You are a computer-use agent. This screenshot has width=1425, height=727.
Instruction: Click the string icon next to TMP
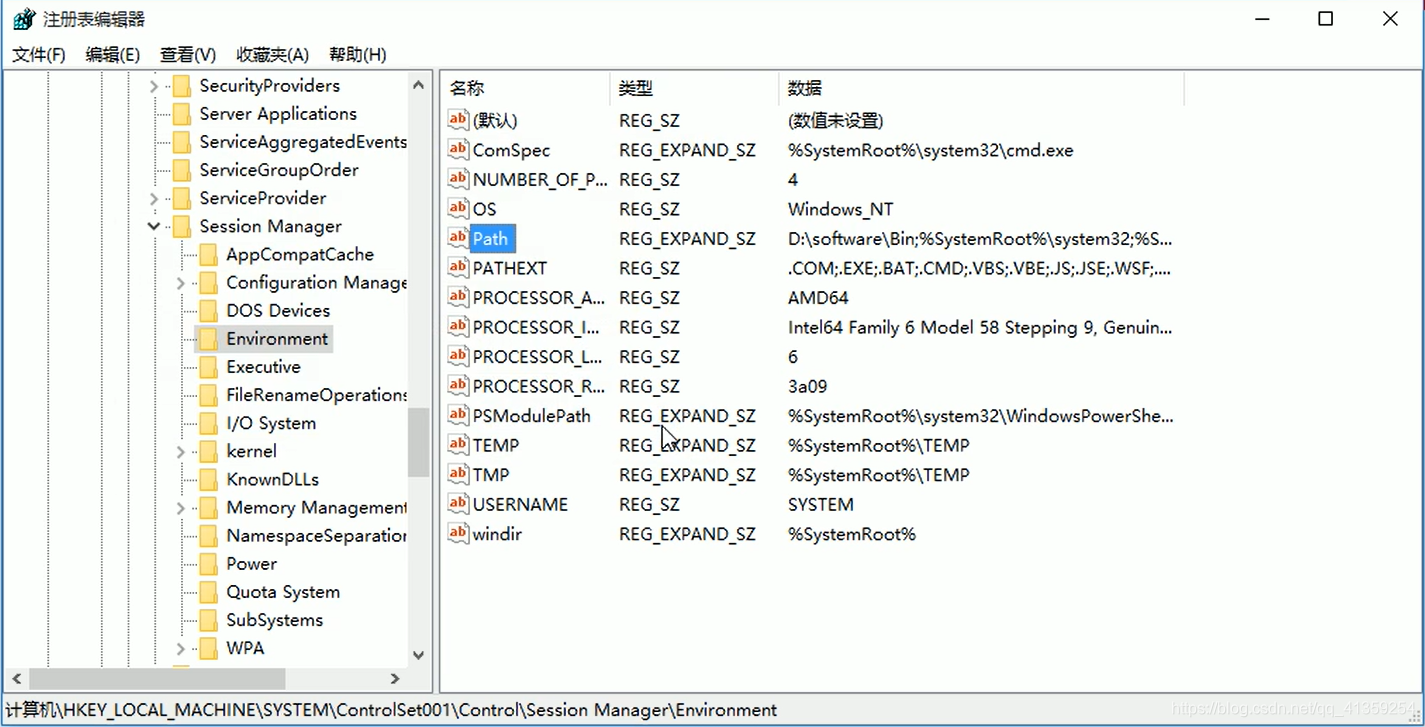tap(458, 474)
